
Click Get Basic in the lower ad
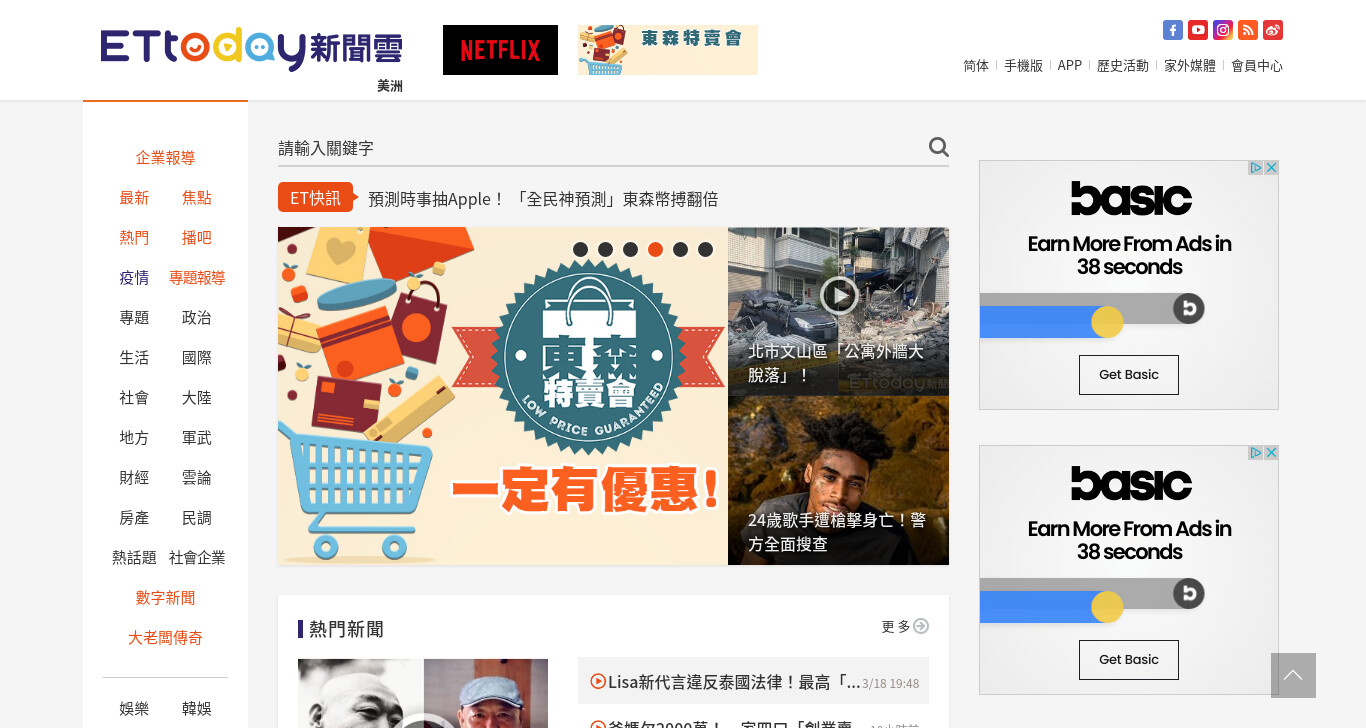click(1128, 660)
